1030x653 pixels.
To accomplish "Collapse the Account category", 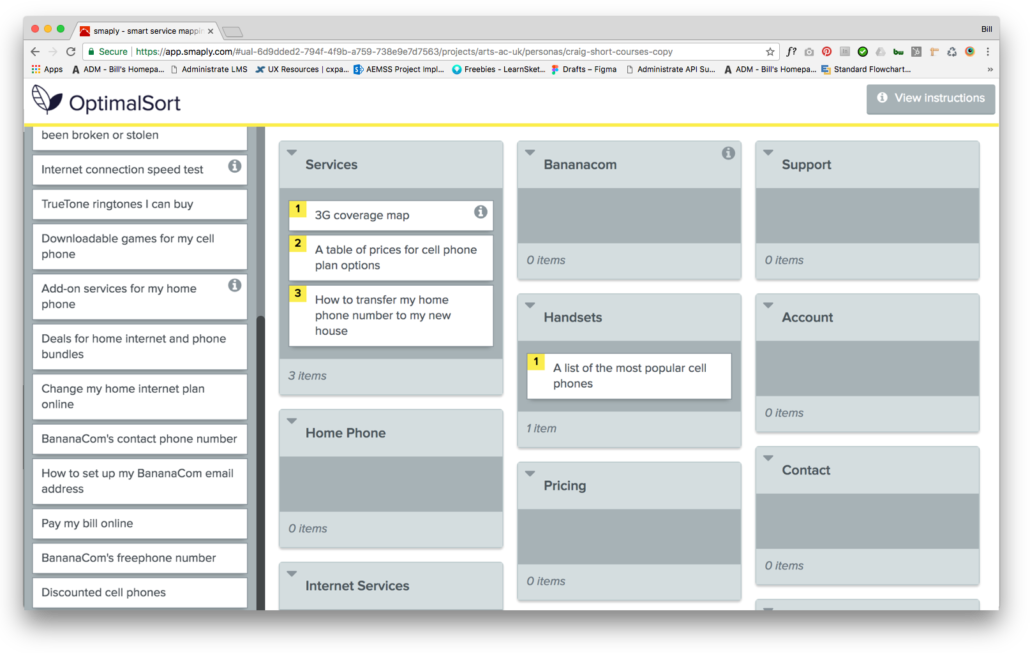I will click(x=768, y=305).
